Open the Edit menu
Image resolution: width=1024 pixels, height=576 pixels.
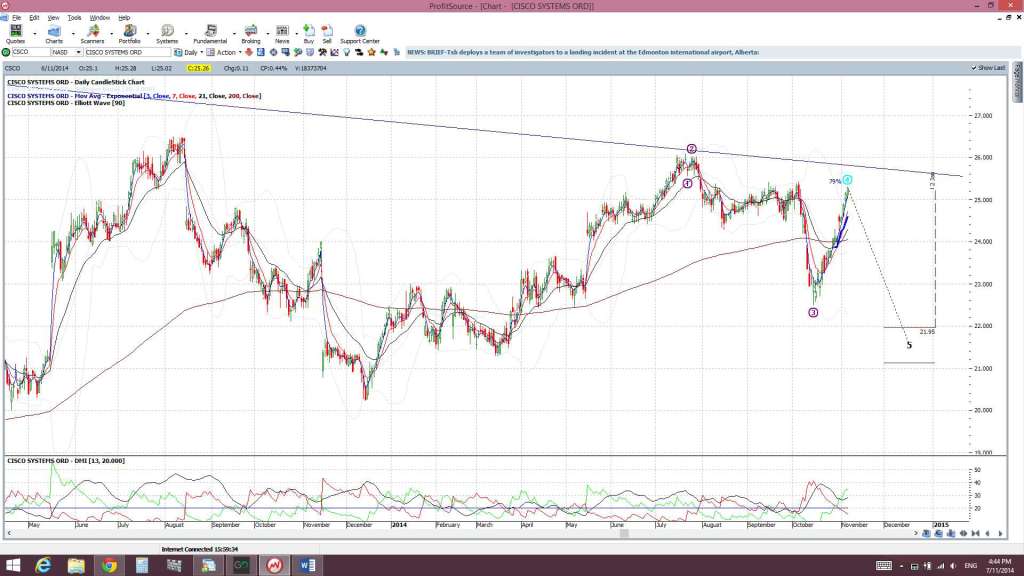pos(34,18)
